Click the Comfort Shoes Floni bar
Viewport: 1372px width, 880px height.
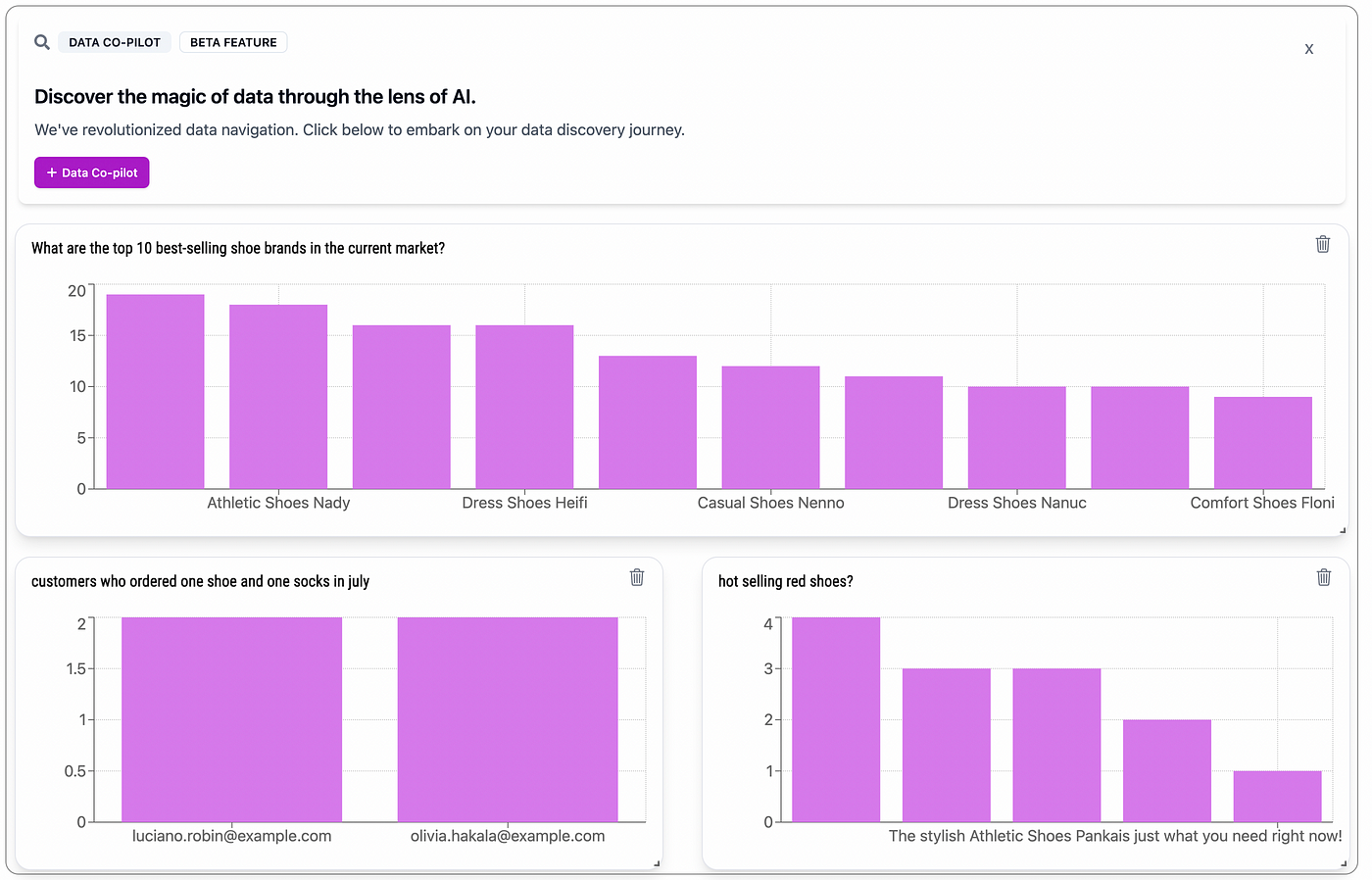pos(1263,443)
